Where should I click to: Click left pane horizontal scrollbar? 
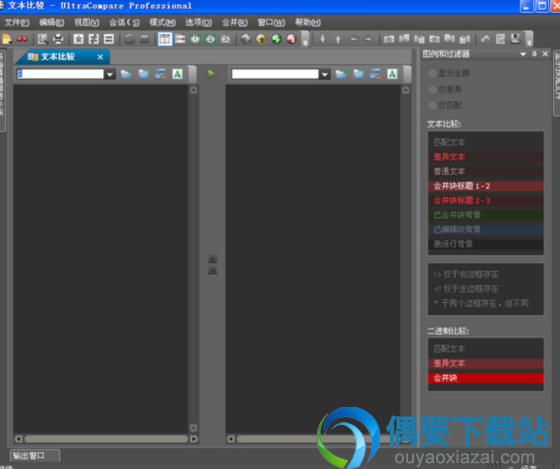pyautogui.click(x=106, y=439)
